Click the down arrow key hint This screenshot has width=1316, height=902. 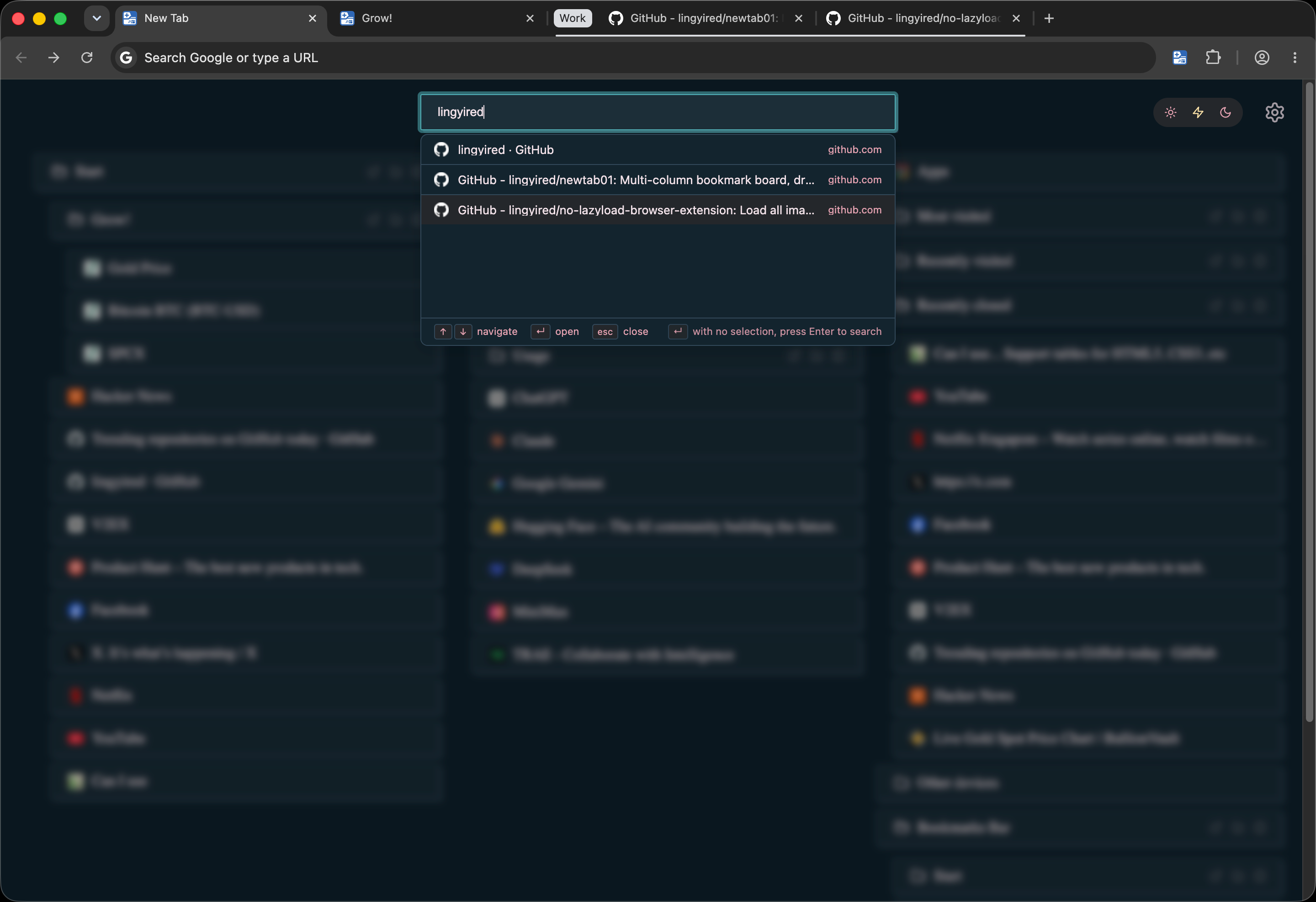click(463, 332)
